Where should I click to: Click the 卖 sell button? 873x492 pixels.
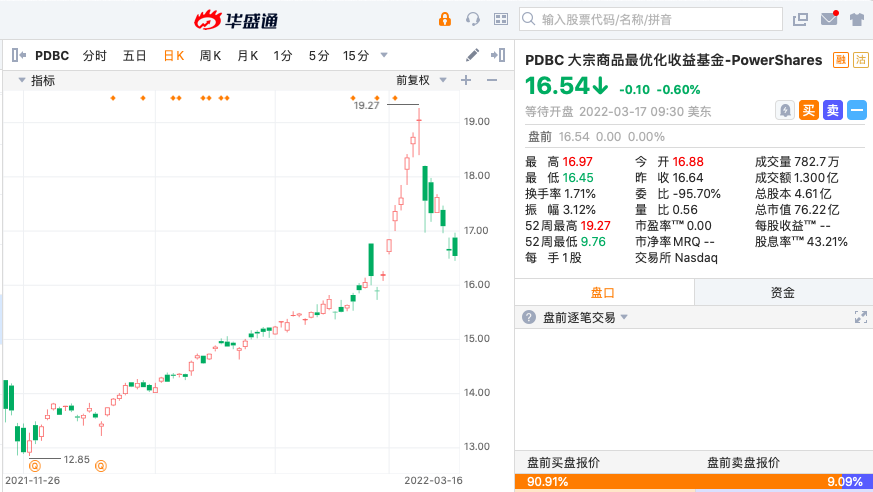833,110
